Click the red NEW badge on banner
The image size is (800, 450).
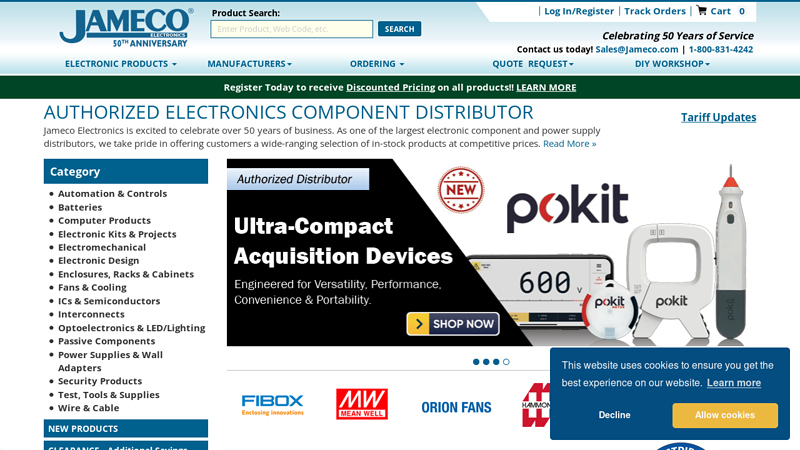click(x=461, y=189)
